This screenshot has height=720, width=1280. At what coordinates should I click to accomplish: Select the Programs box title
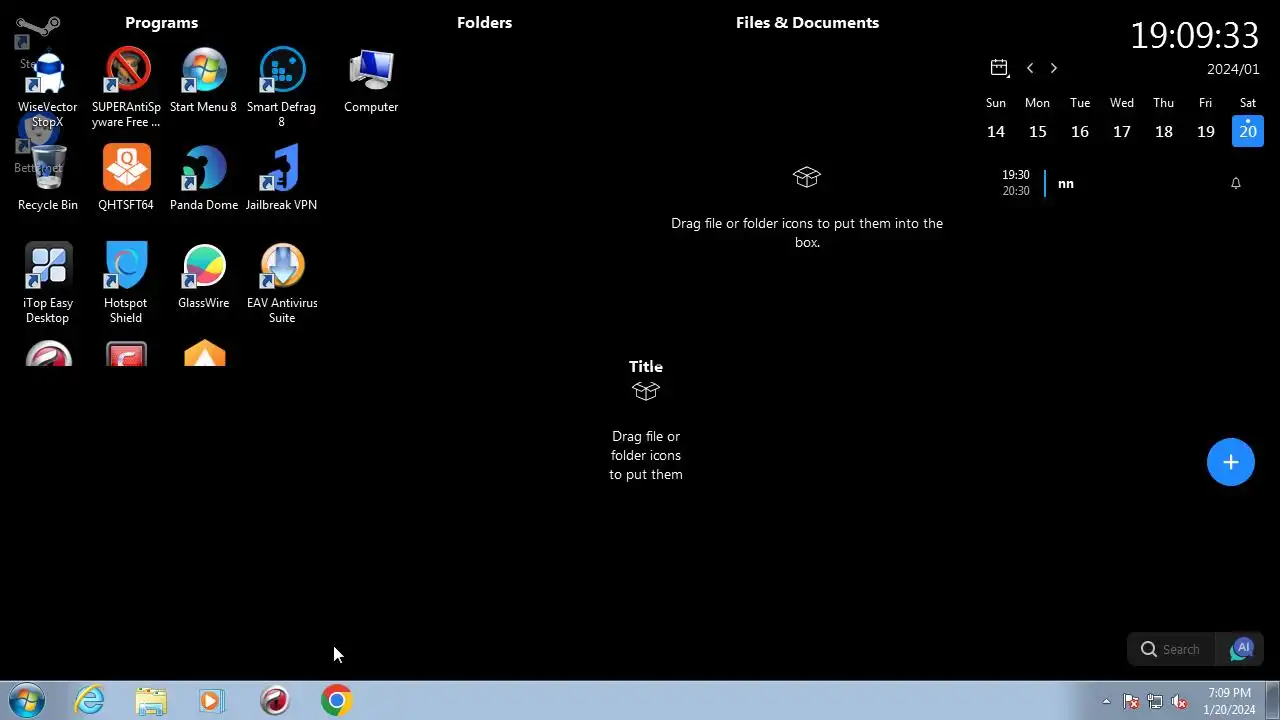point(162,22)
